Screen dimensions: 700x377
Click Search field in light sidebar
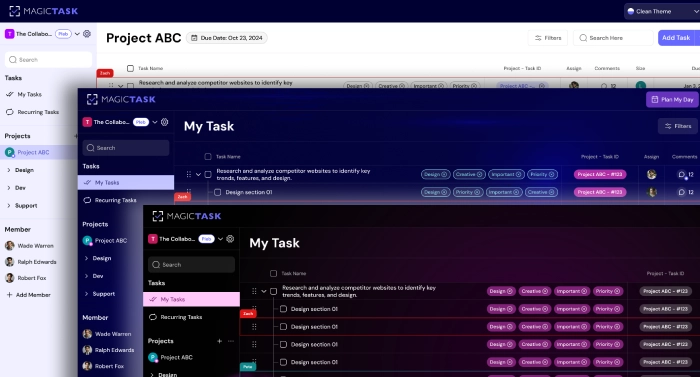pos(48,59)
